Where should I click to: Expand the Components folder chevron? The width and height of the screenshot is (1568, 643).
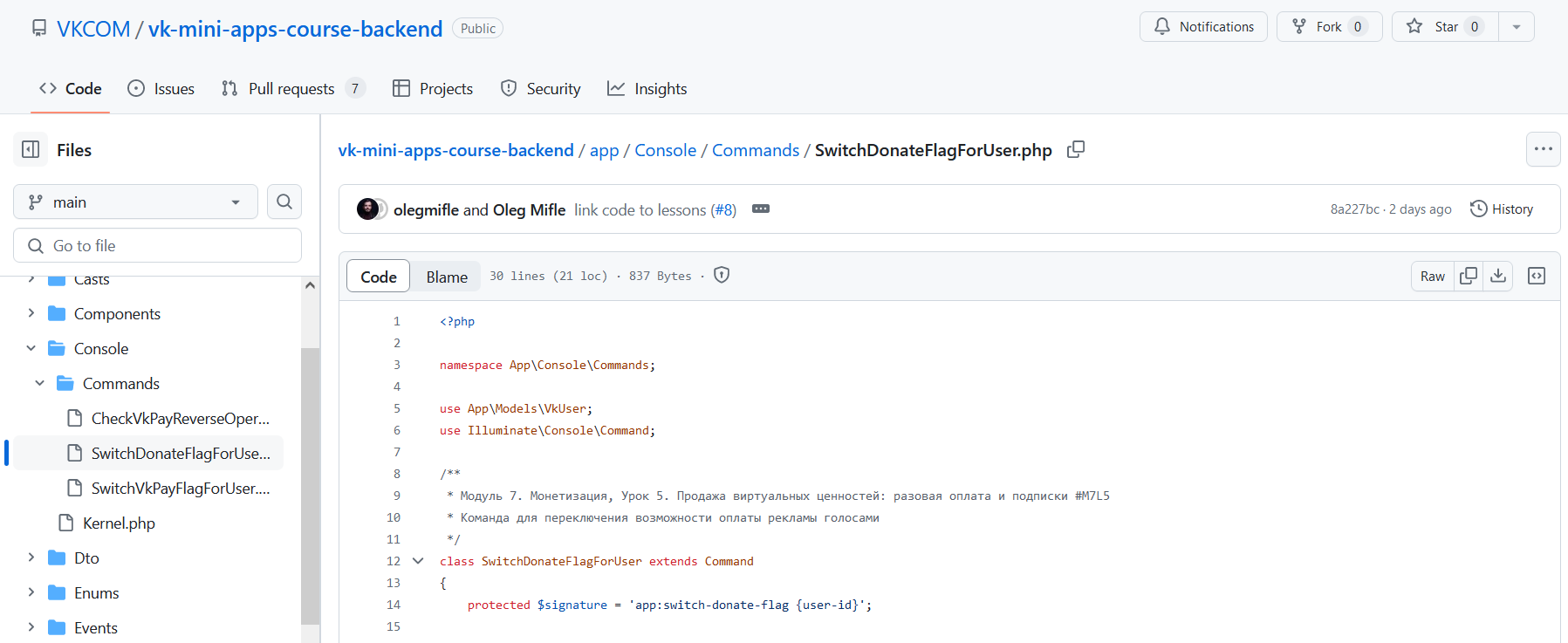(x=31, y=313)
